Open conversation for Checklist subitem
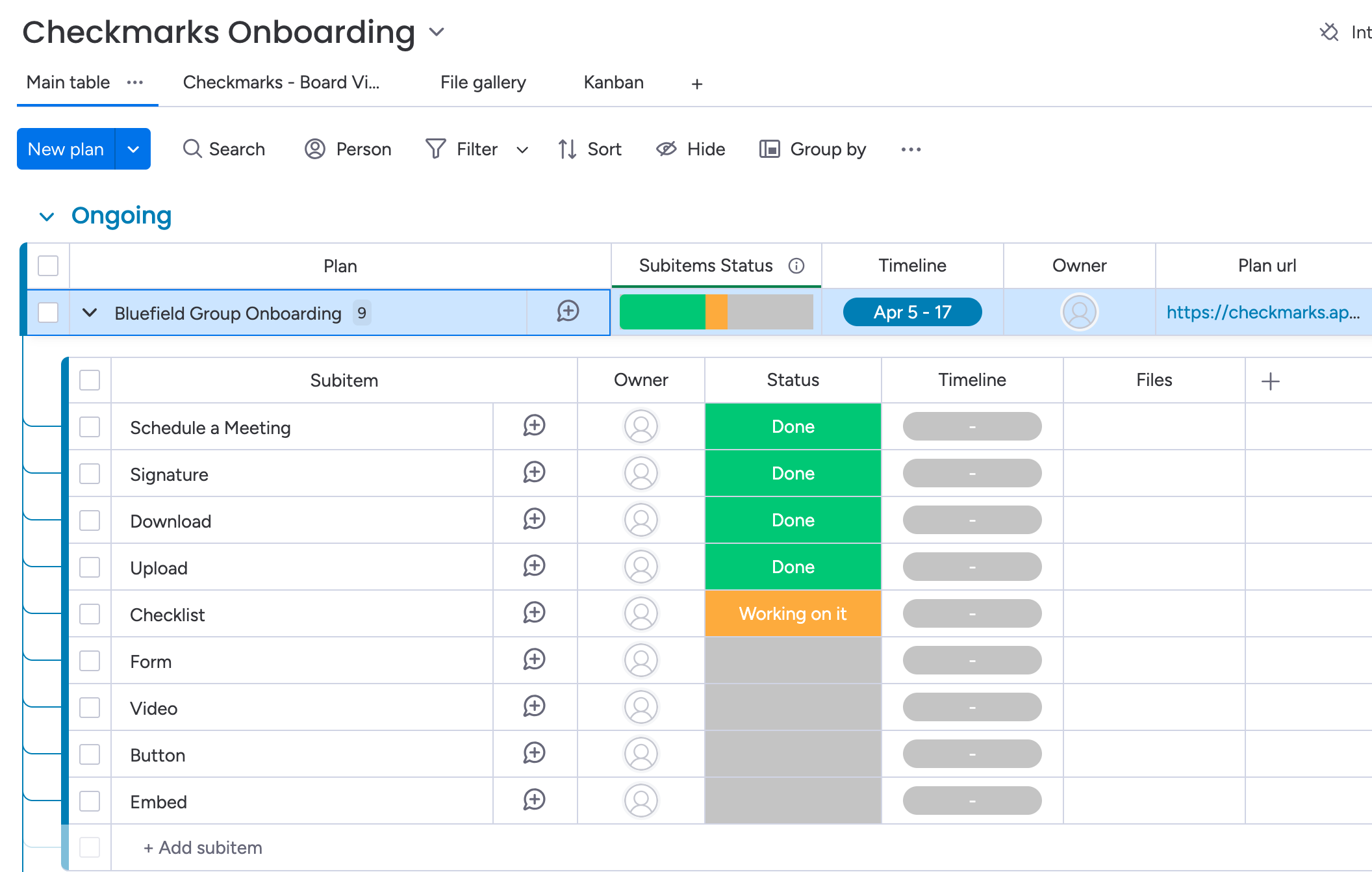1372x872 pixels. point(534,613)
